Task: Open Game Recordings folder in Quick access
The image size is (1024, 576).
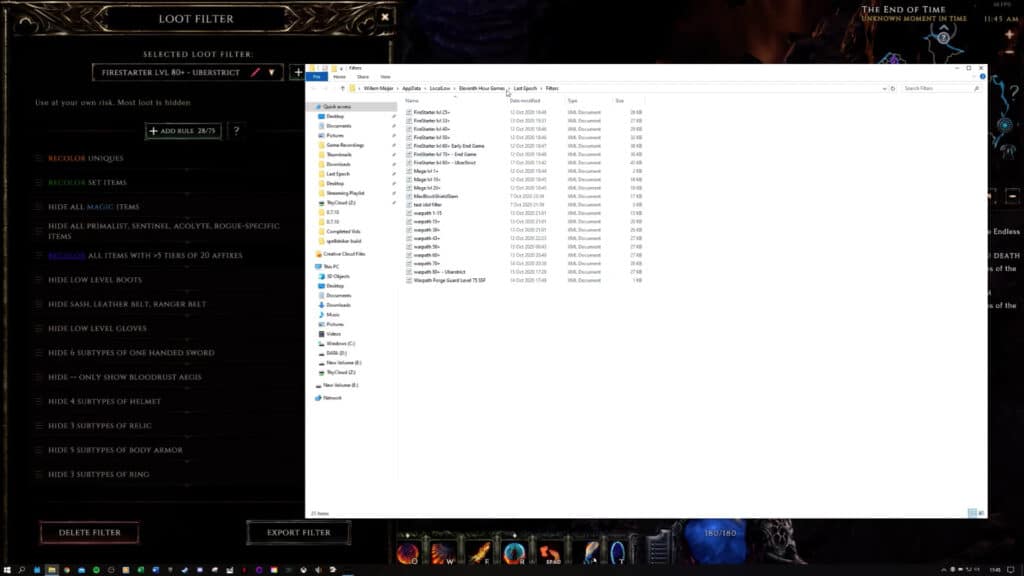Action: coord(345,145)
